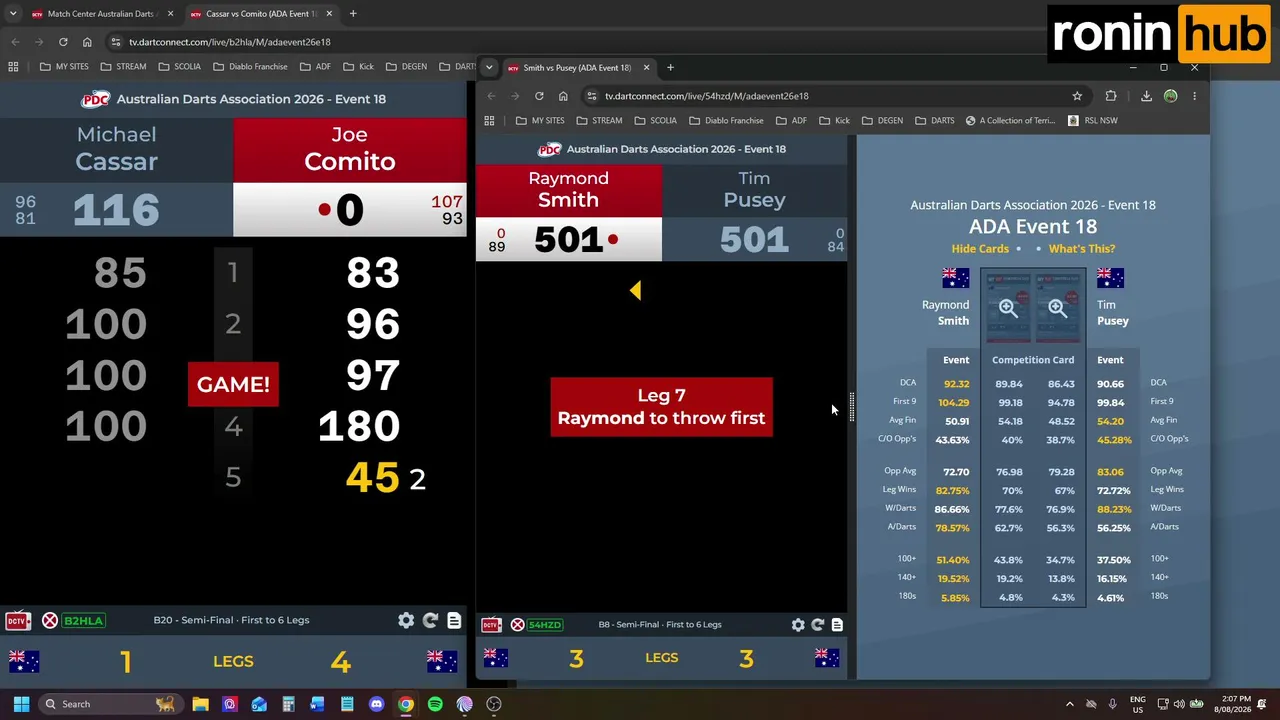Open Spotify from taskbar
This screenshot has height=720, width=1280.
[x=435, y=704]
